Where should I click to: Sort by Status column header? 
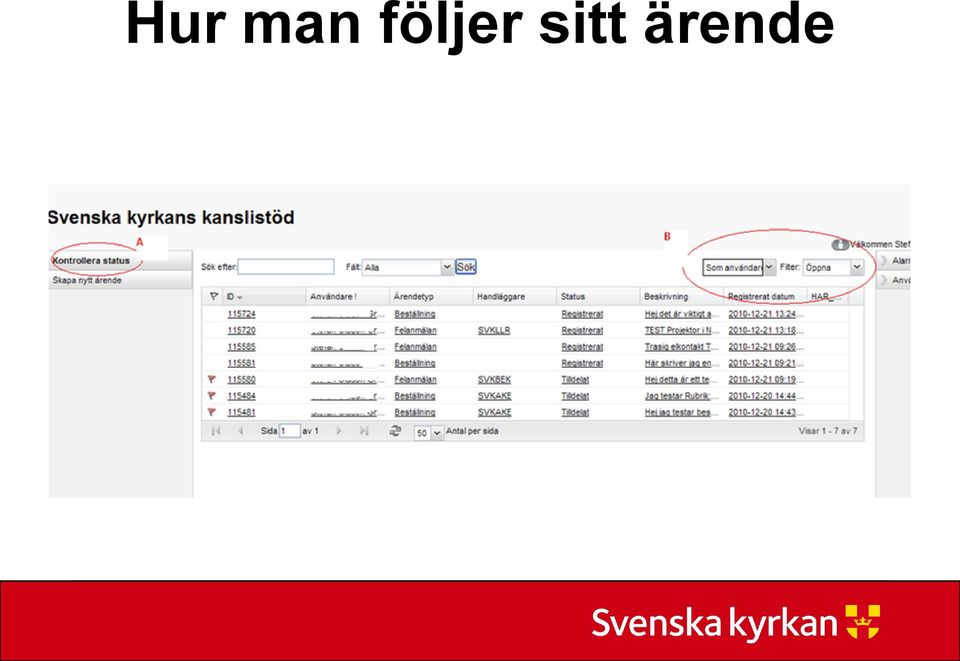pyautogui.click(x=598, y=296)
